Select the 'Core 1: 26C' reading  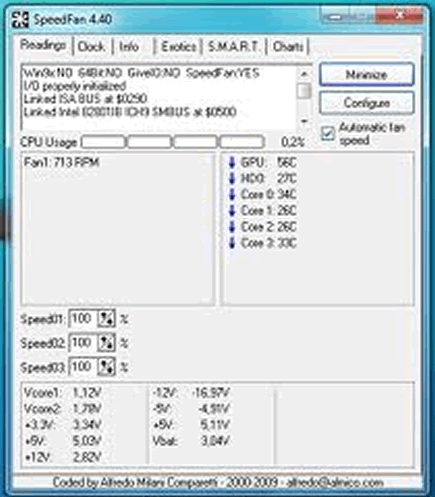268,211
